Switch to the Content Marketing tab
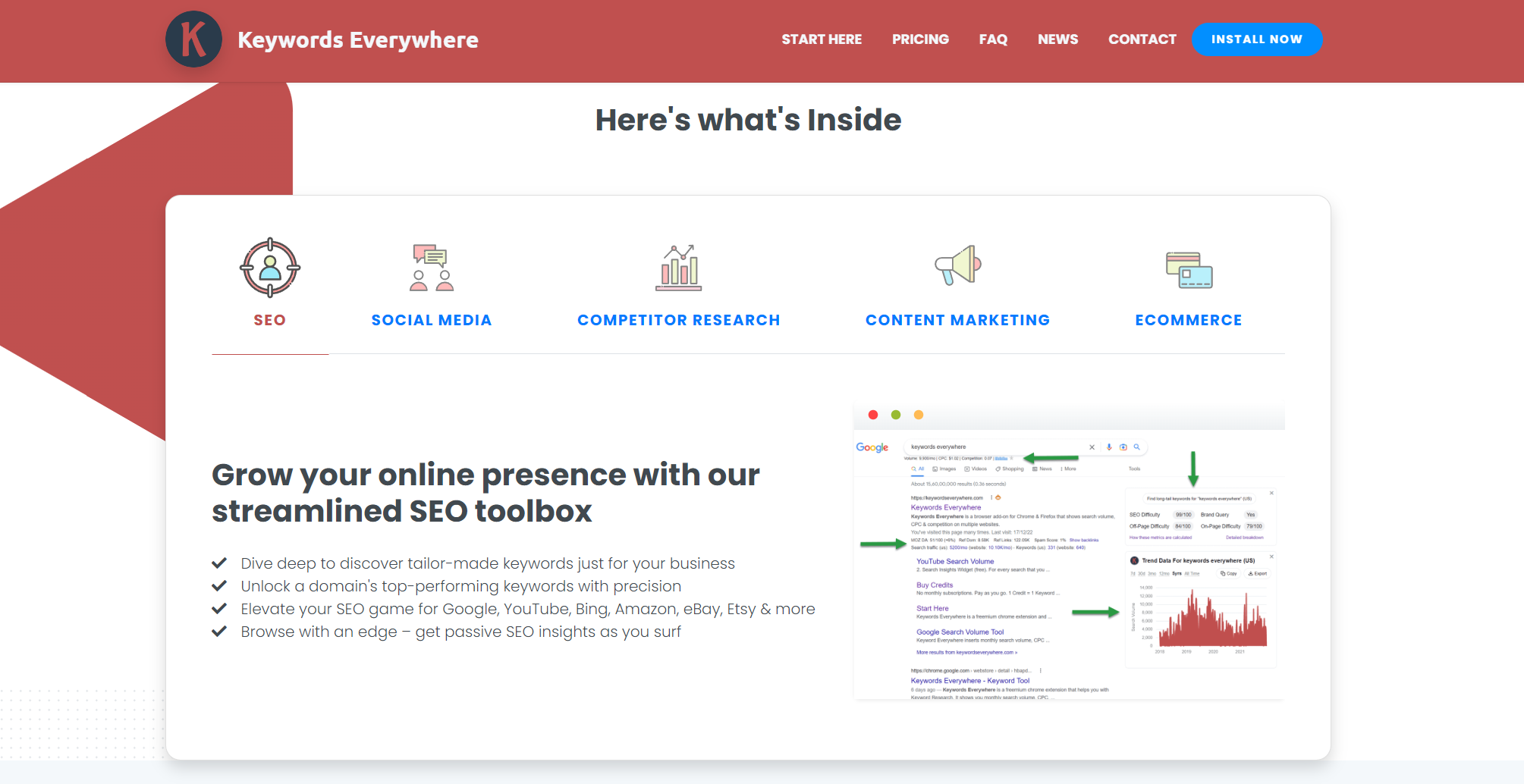Image resolution: width=1524 pixels, height=784 pixels. (x=958, y=320)
